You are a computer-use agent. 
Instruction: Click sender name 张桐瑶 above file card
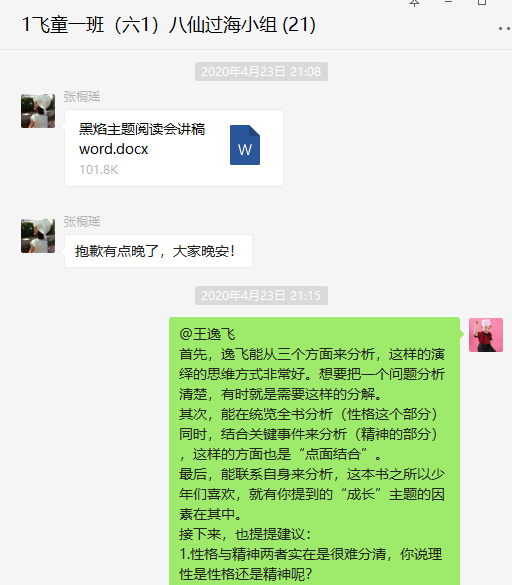[x=82, y=97]
